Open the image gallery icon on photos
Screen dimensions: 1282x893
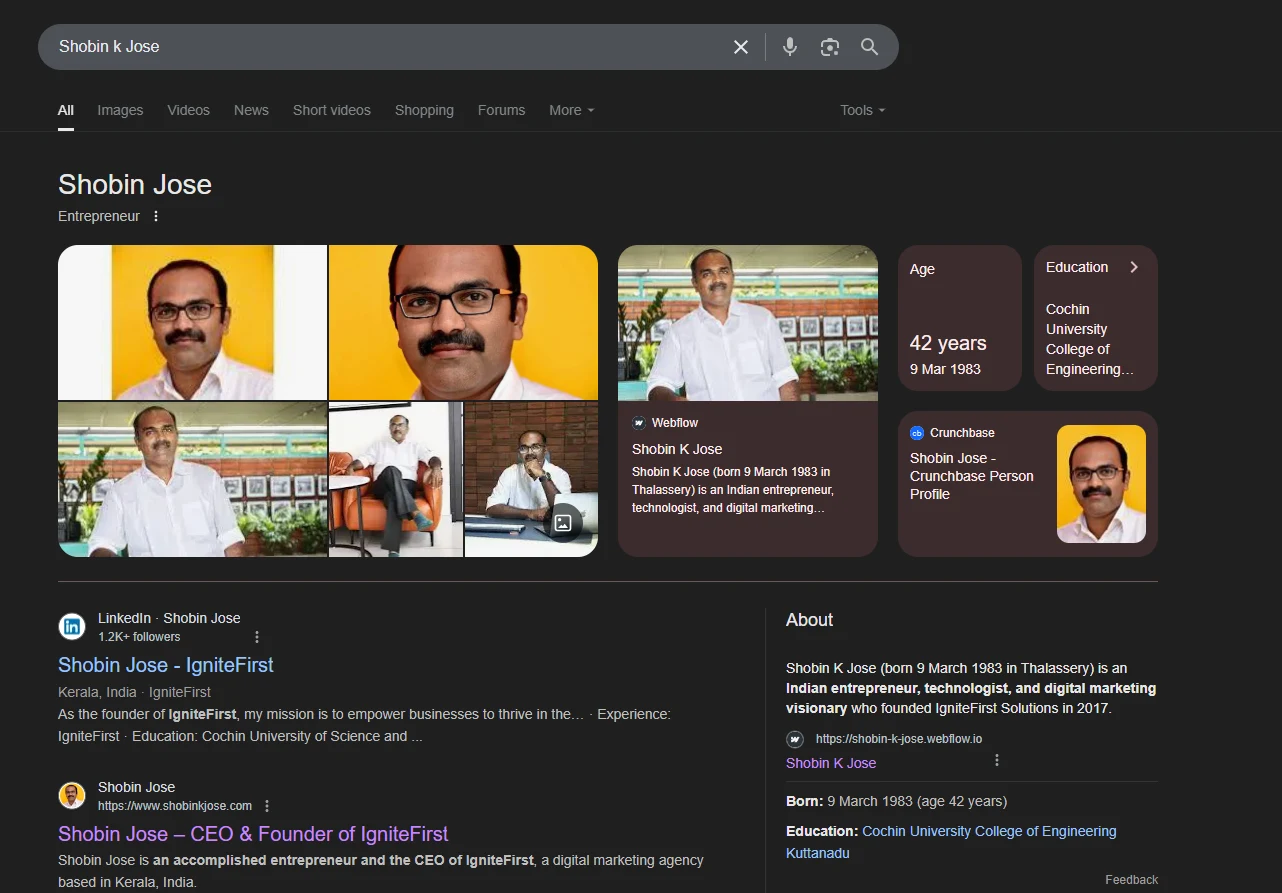click(x=563, y=522)
